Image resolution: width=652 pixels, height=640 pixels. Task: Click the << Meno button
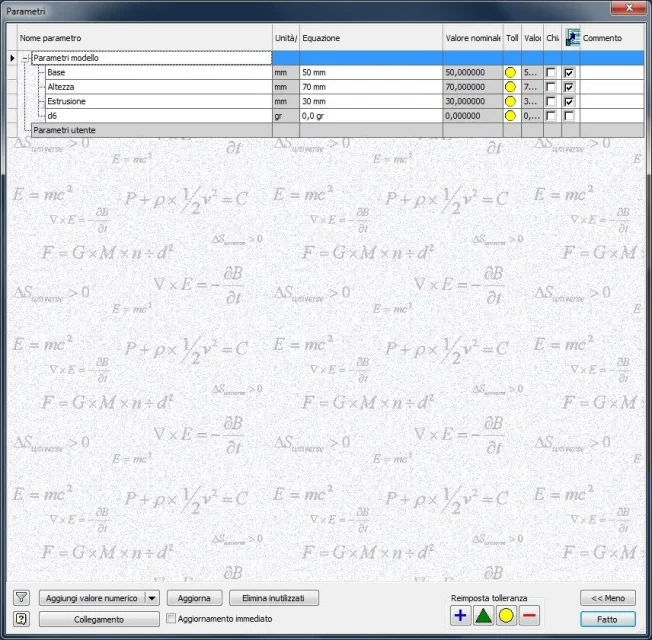[x=608, y=598]
